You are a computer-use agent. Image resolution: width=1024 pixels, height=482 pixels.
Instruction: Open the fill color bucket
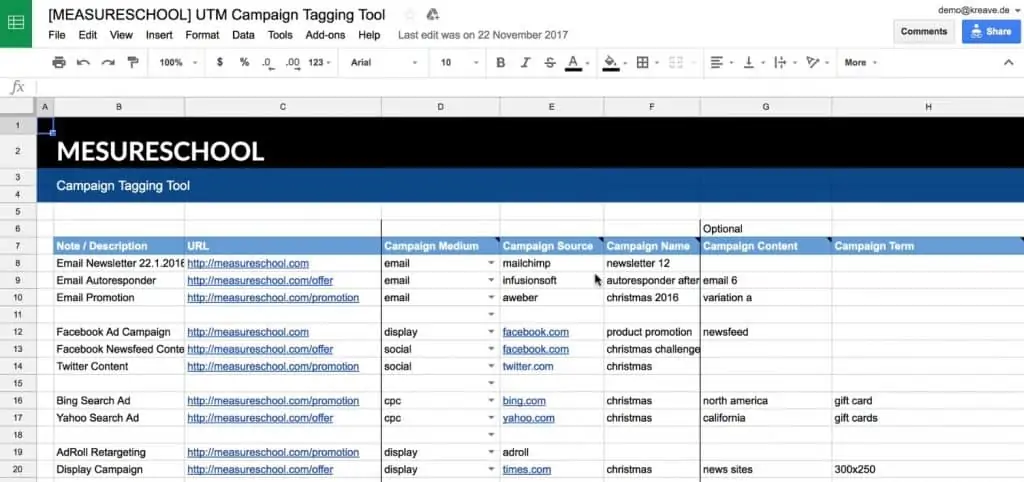pos(611,63)
